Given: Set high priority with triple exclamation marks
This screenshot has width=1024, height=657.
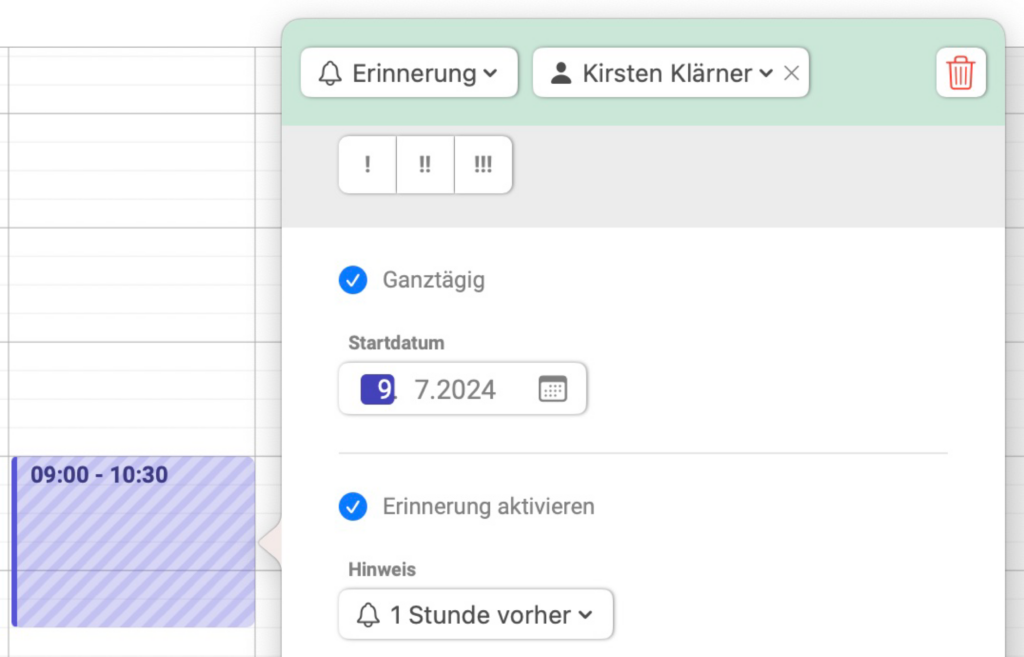Looking at the screenshot, I should point(483,165).
